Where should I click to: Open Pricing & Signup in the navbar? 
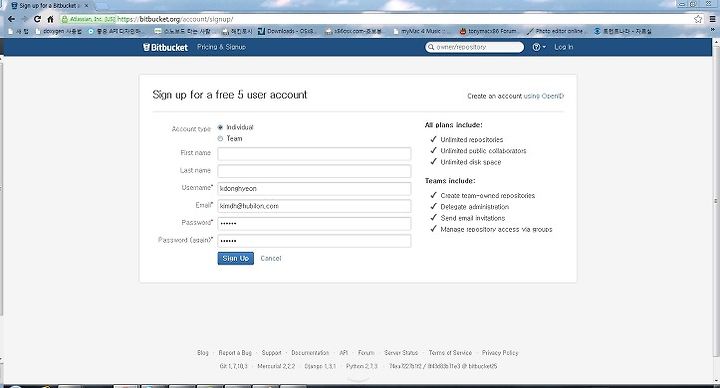tap(221, 47)
